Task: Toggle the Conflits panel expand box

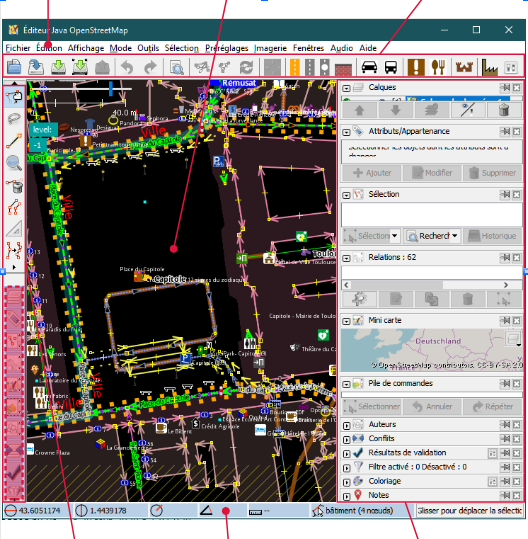Action: [346, 440]
